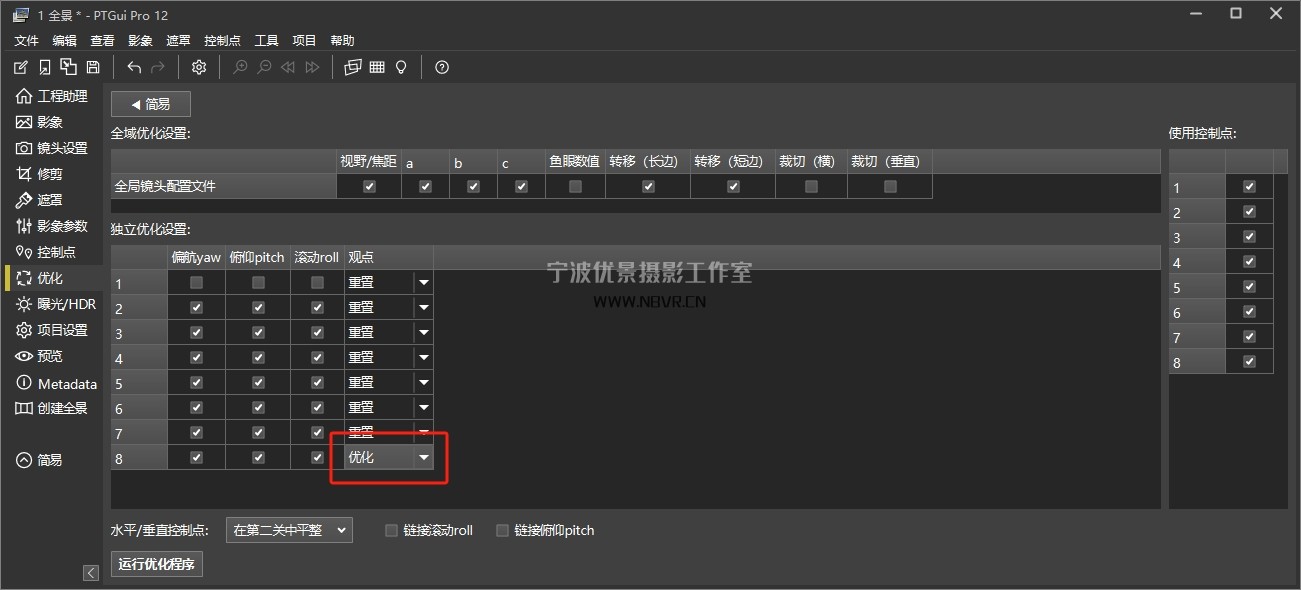Click the lightbulb toolbar icon

[x=401, y=67]
